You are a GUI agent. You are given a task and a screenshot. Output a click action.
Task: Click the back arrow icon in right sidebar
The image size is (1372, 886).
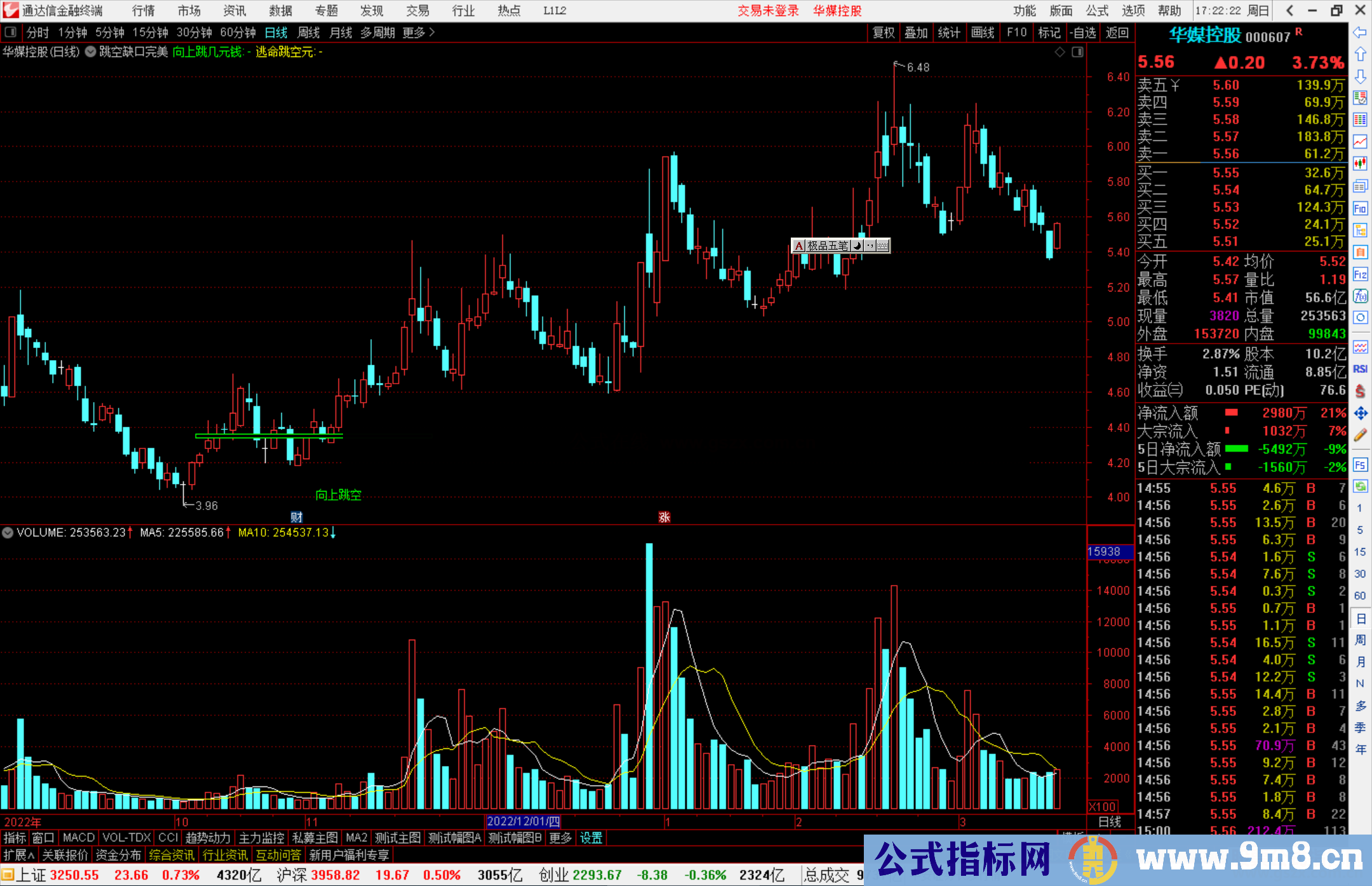[x=1360, y=32]
